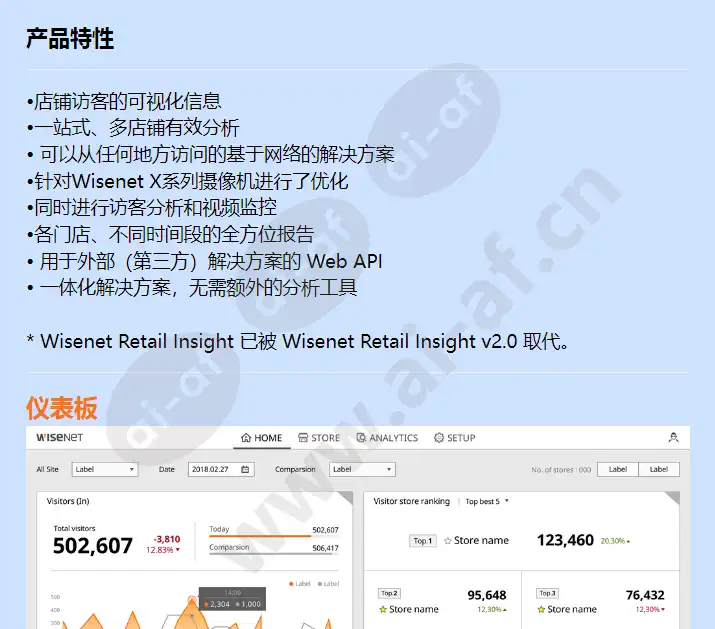Click the No. of stores : 000 text

pos(561,470)
